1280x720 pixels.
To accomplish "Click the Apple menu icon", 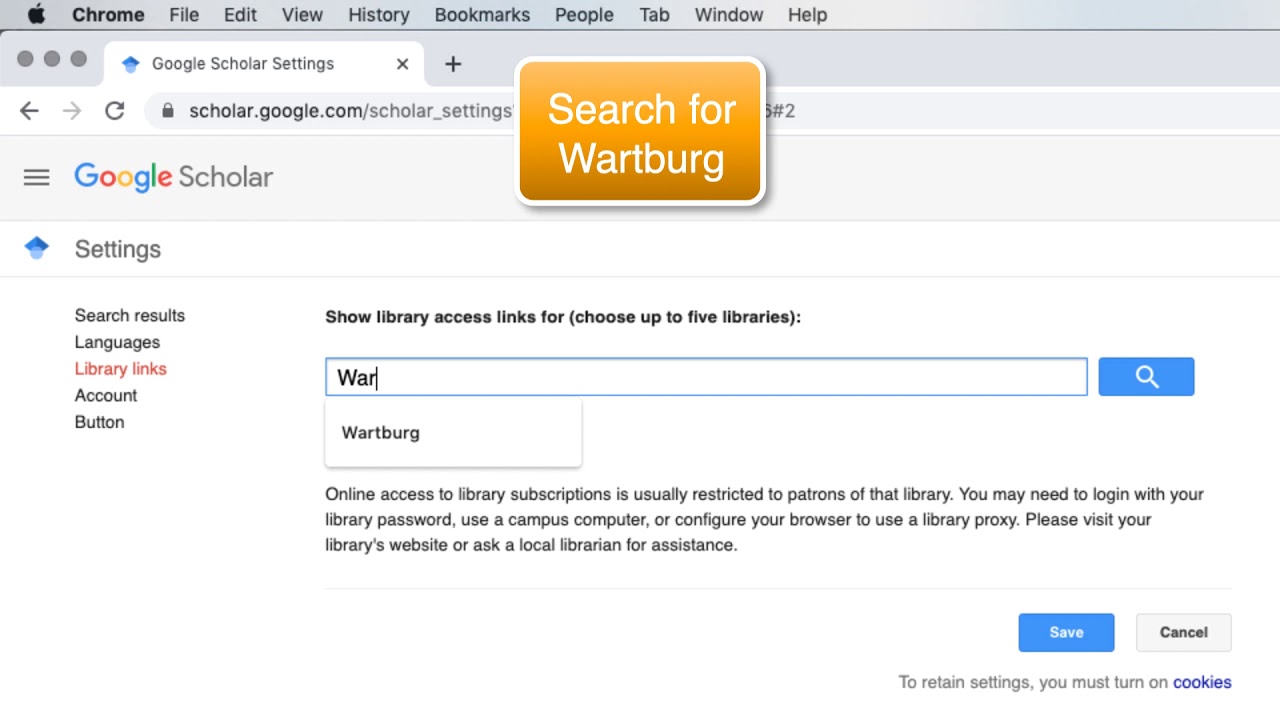I will pyautogui.click(x=36, y=15).
